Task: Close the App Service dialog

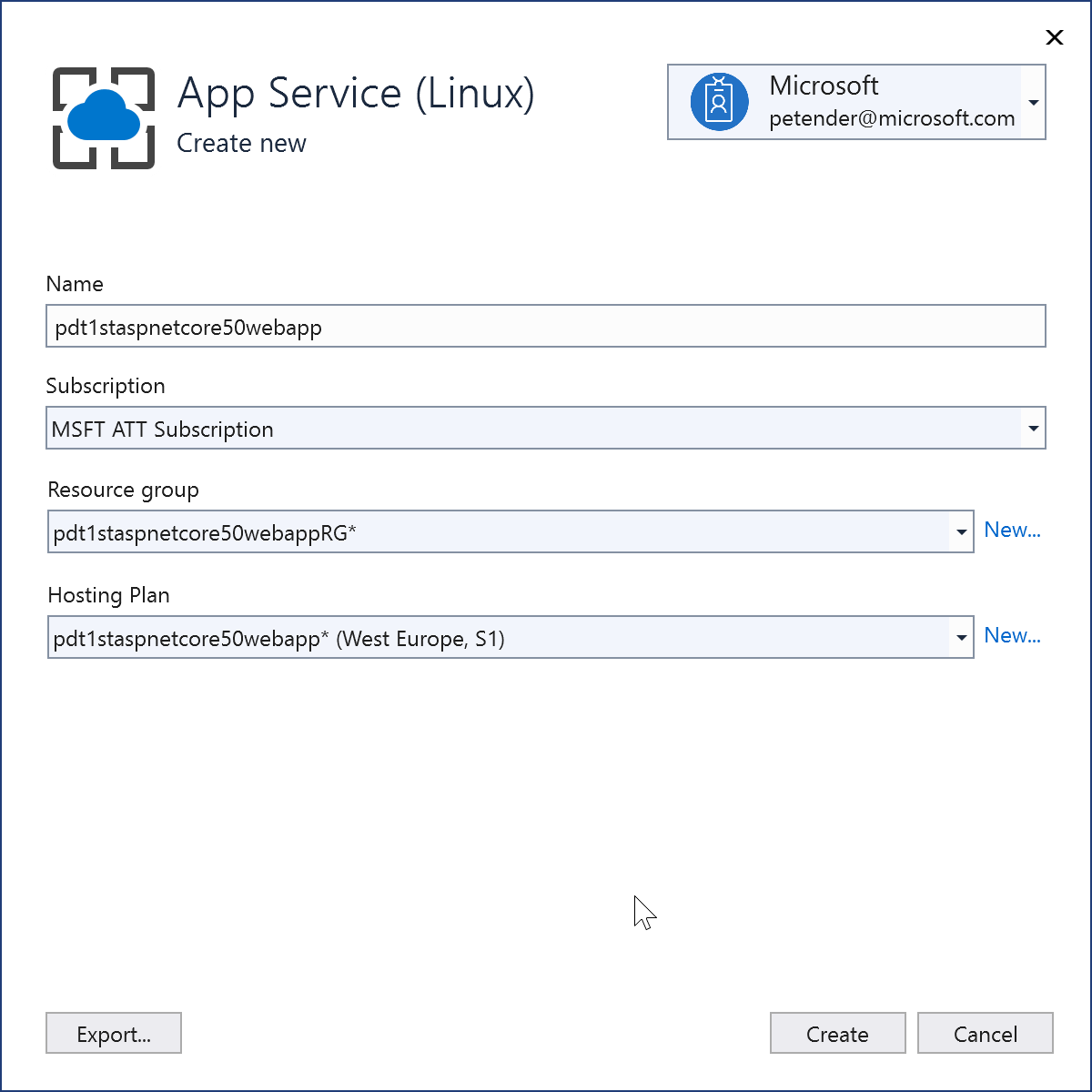Action: [1054, 37]
